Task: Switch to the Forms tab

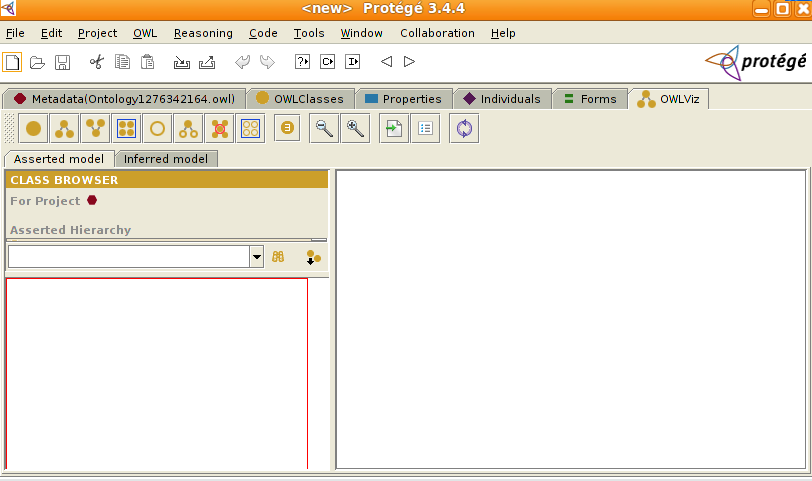Action: point(590,99)
